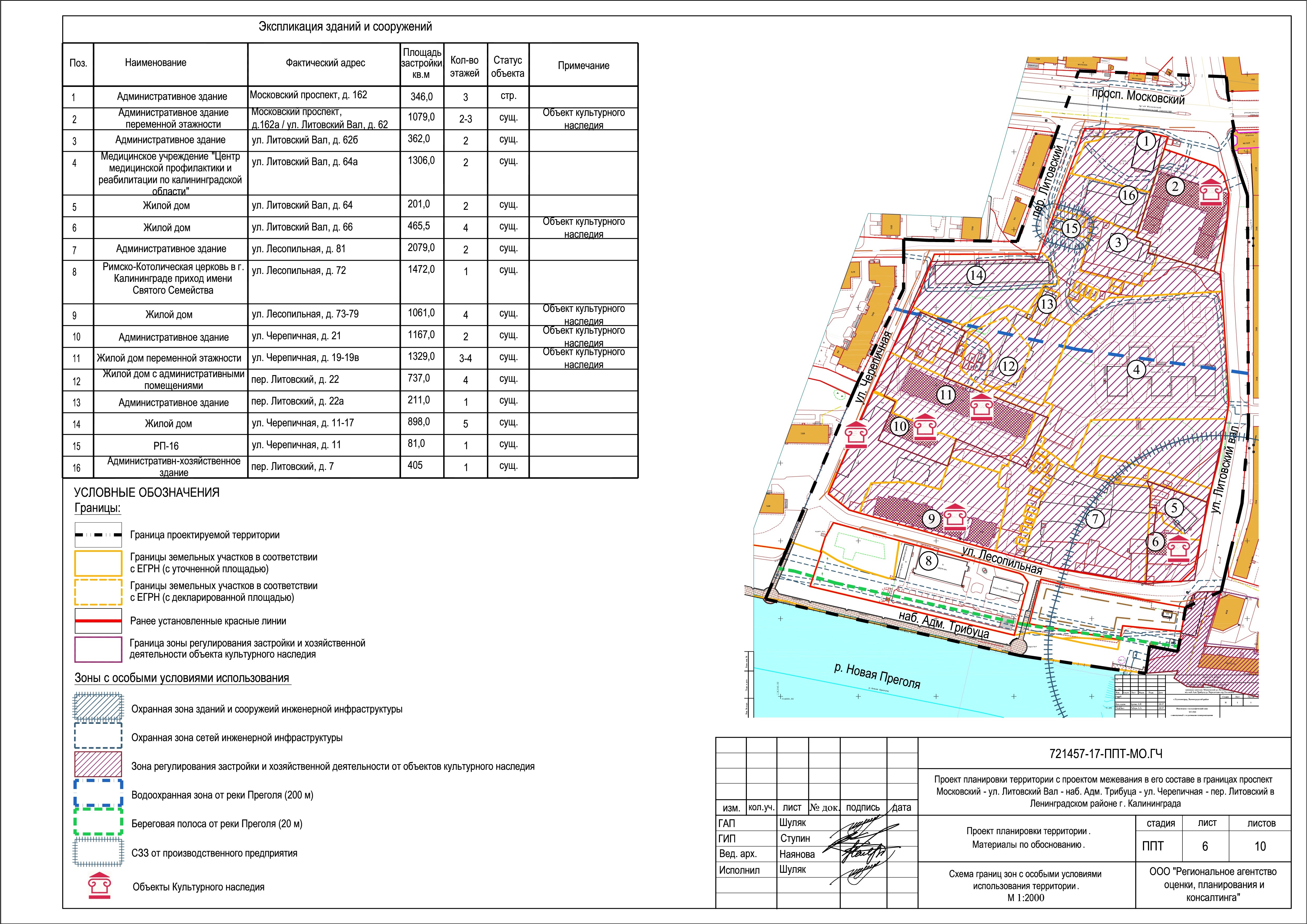Click document code 721457-17-ППТ-МО.ГЧ
Screen dimensions: 1307x924
click(1106, 754)
